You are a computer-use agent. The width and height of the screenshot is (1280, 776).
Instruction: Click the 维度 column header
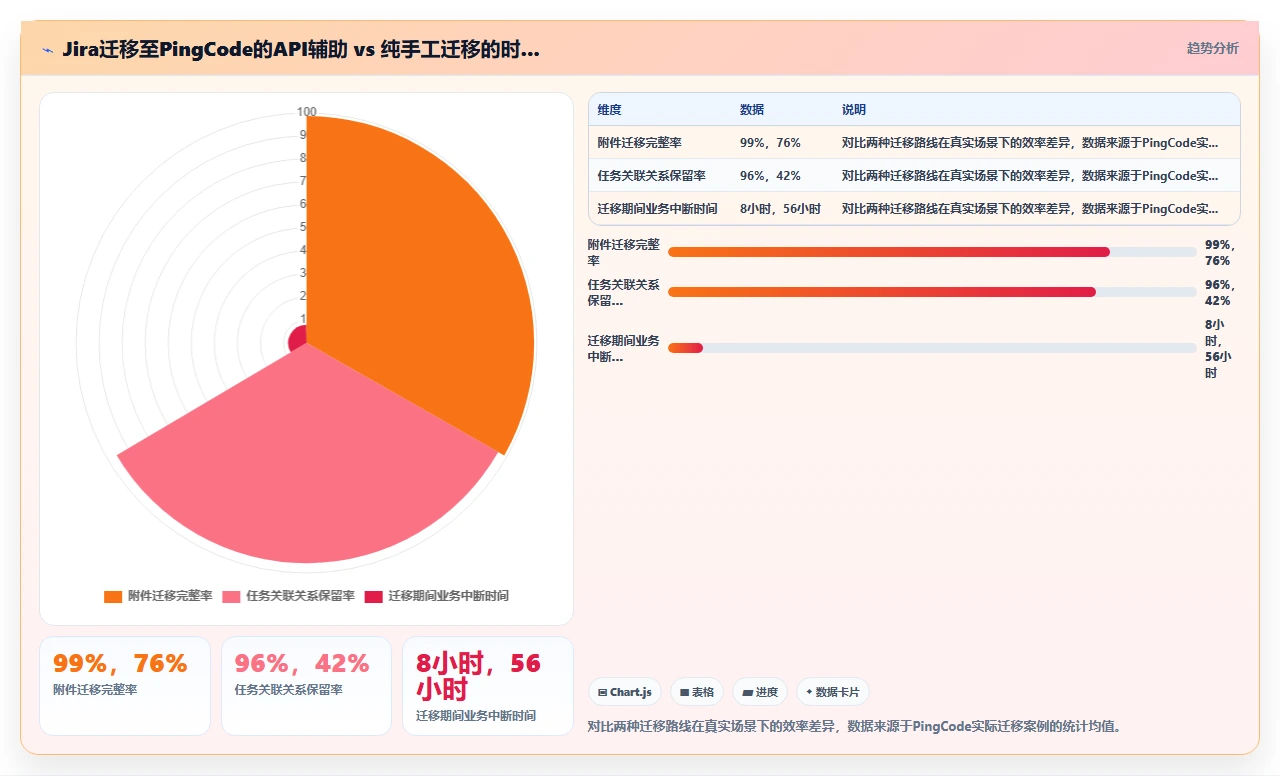(610, 110)
